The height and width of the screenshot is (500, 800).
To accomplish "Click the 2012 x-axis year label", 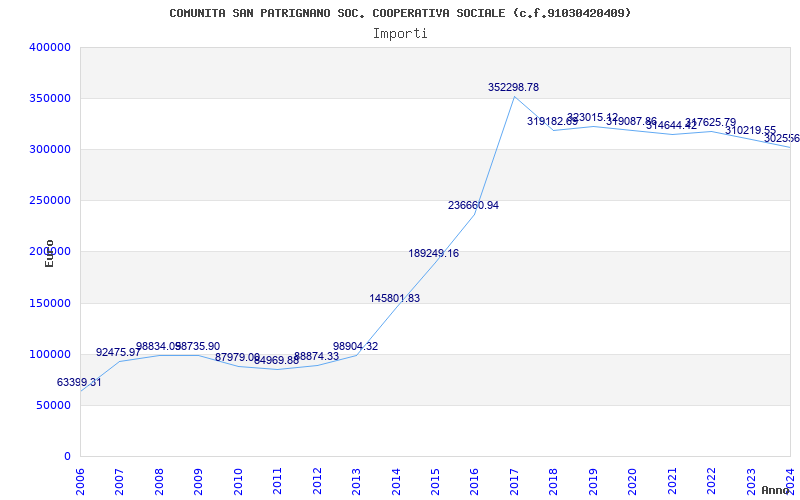I will tap(317, 481).
